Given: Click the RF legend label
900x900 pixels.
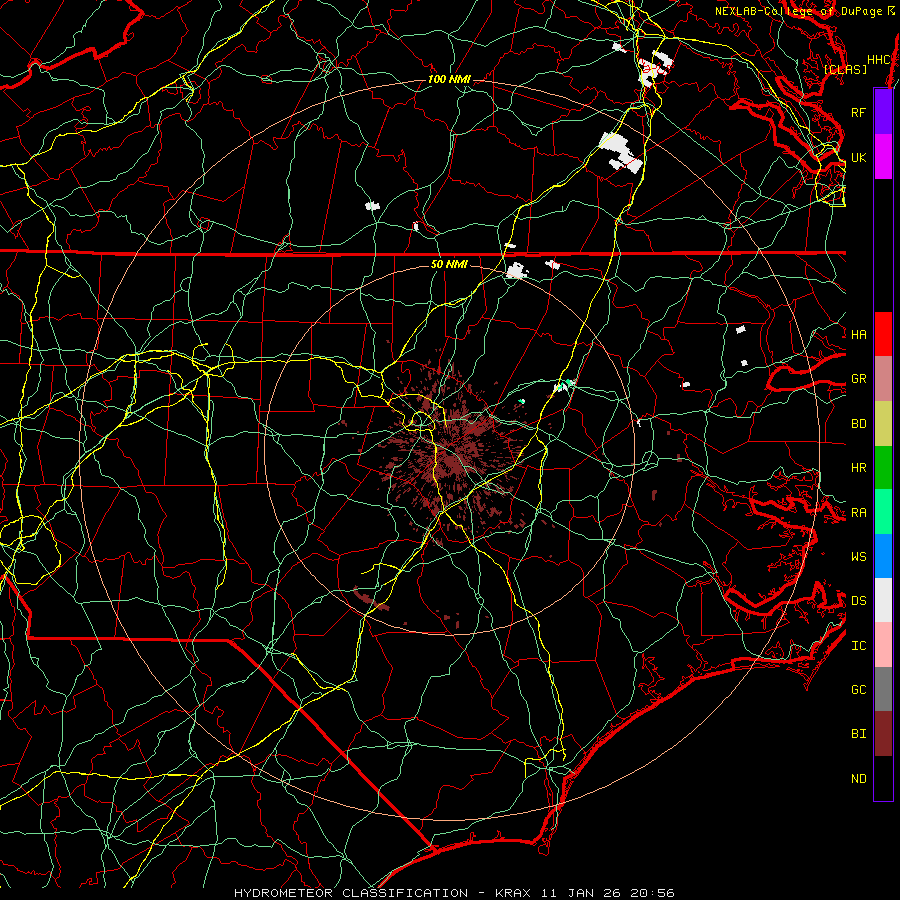Looking at the screenshot, I should pos(858,112).
